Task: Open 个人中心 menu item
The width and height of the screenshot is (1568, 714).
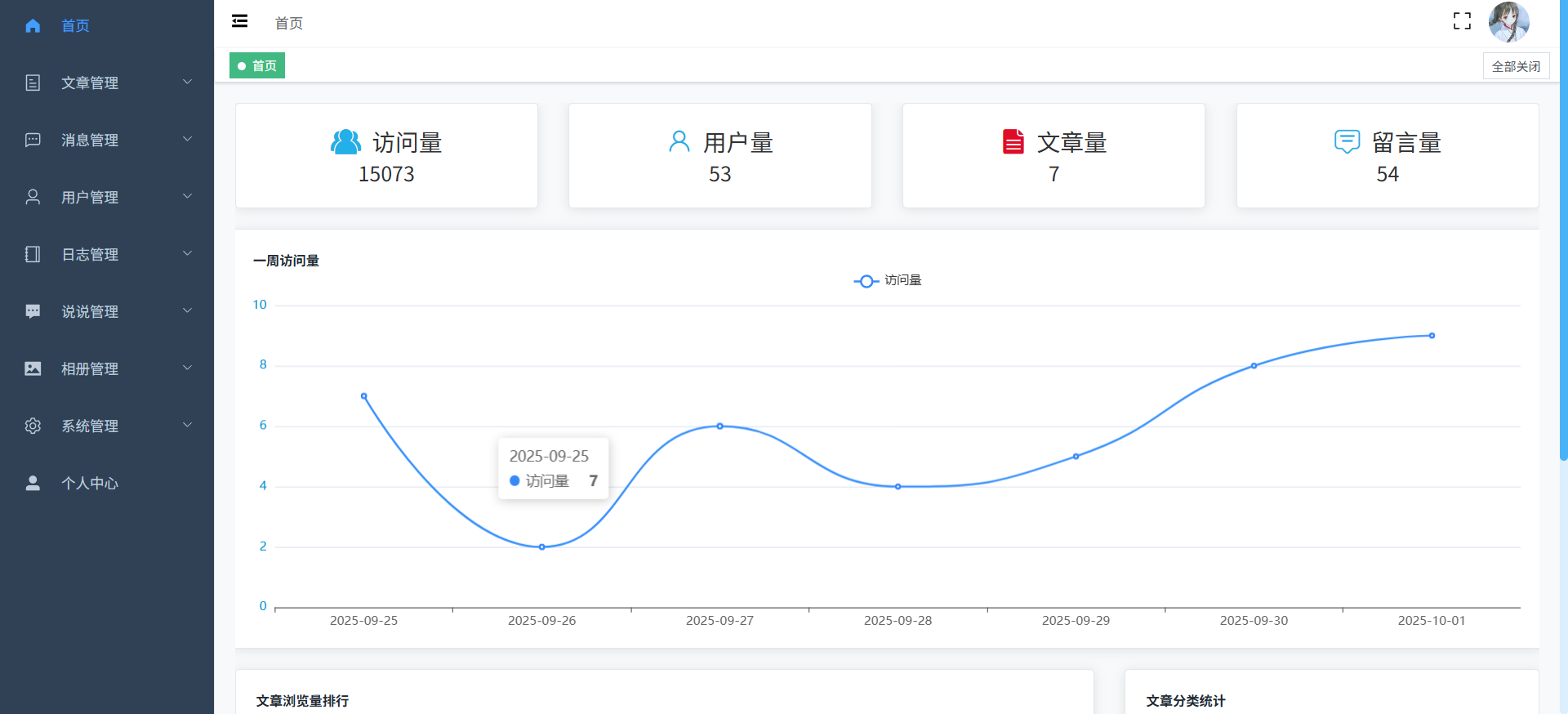Action: [90, 483]
